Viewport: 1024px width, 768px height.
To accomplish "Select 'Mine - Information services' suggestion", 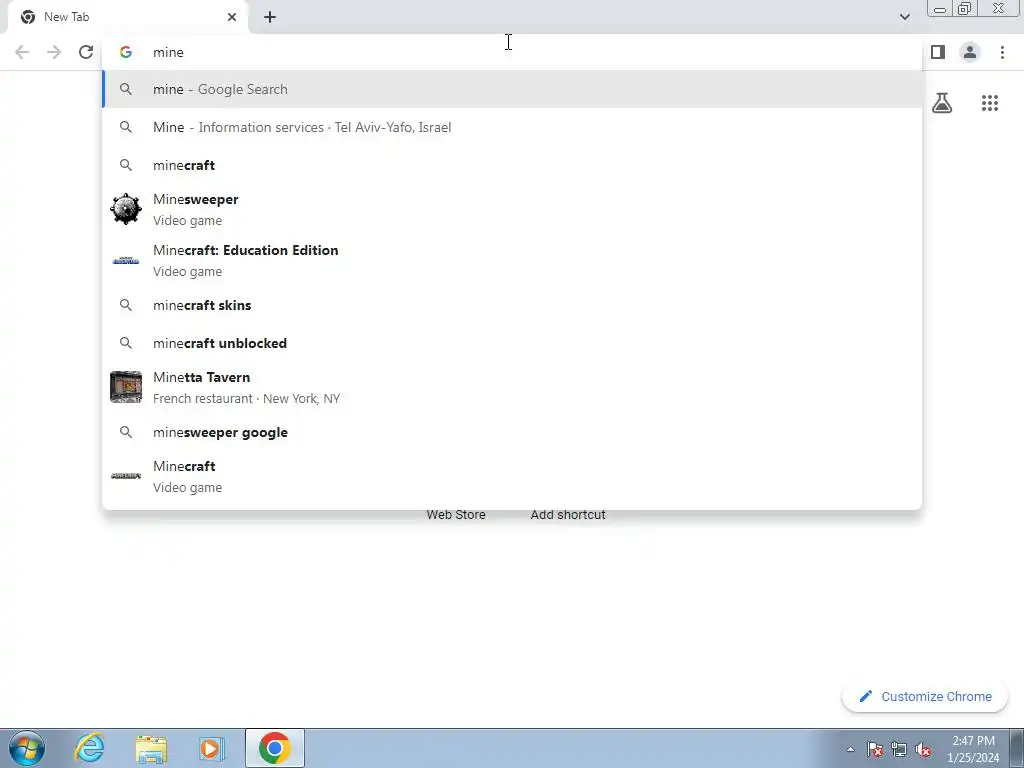I will pos(512,127).
